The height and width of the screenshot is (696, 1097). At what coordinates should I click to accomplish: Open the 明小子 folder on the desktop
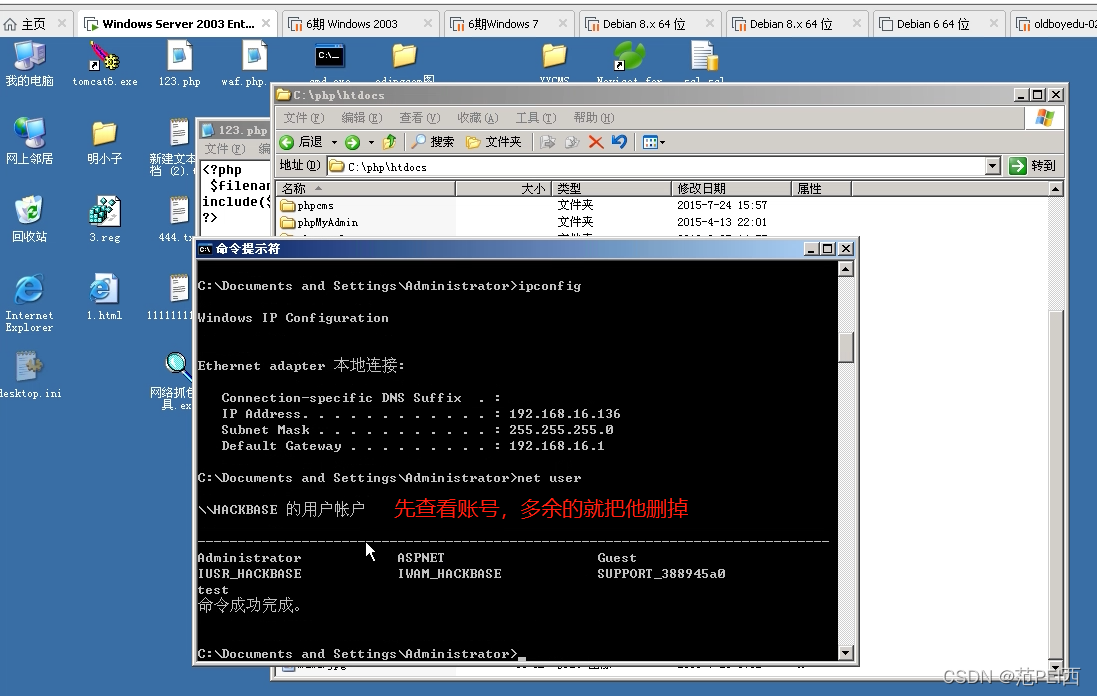[x=104, y=142]
